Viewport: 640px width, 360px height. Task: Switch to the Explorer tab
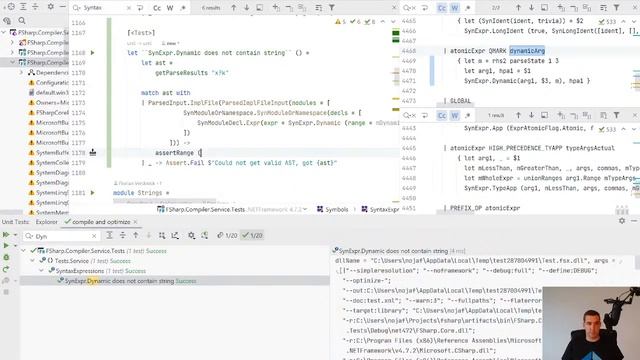pos(47,222)
